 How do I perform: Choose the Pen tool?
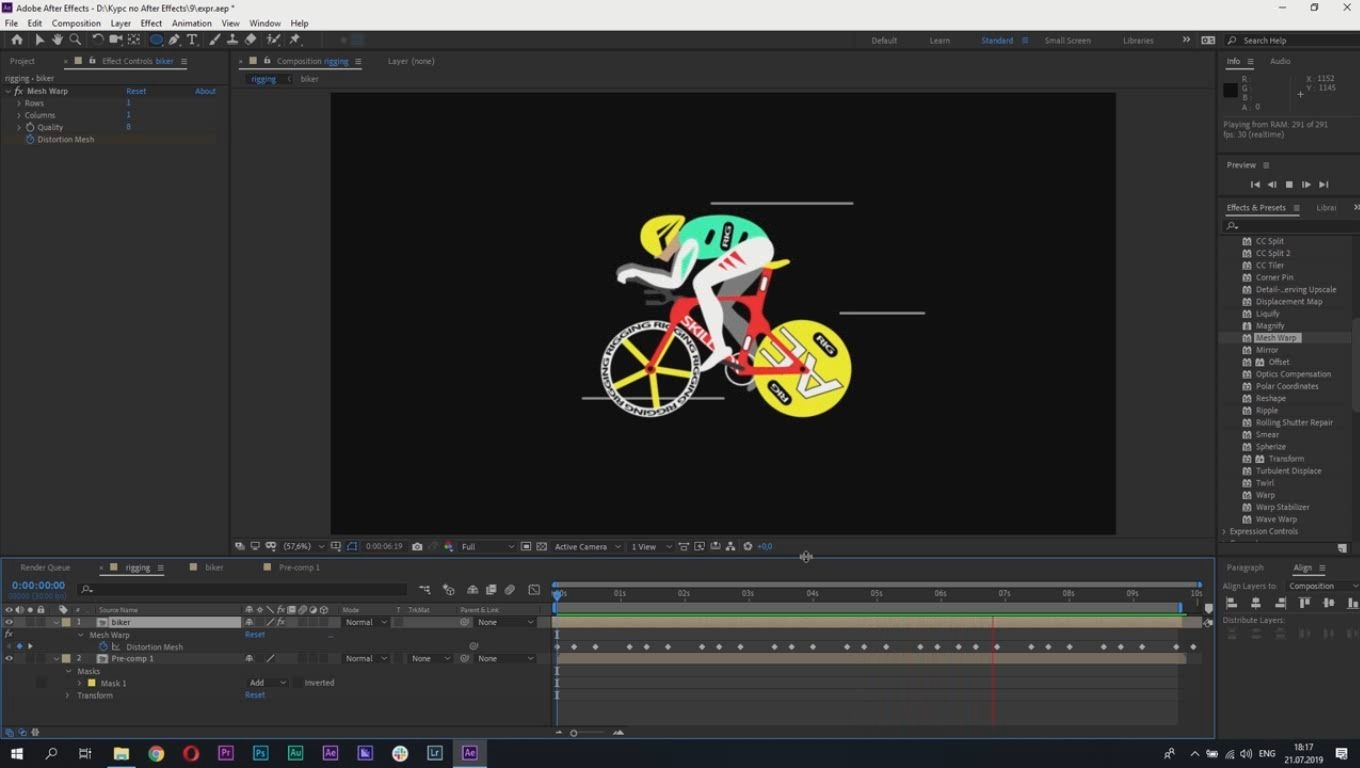174,40
